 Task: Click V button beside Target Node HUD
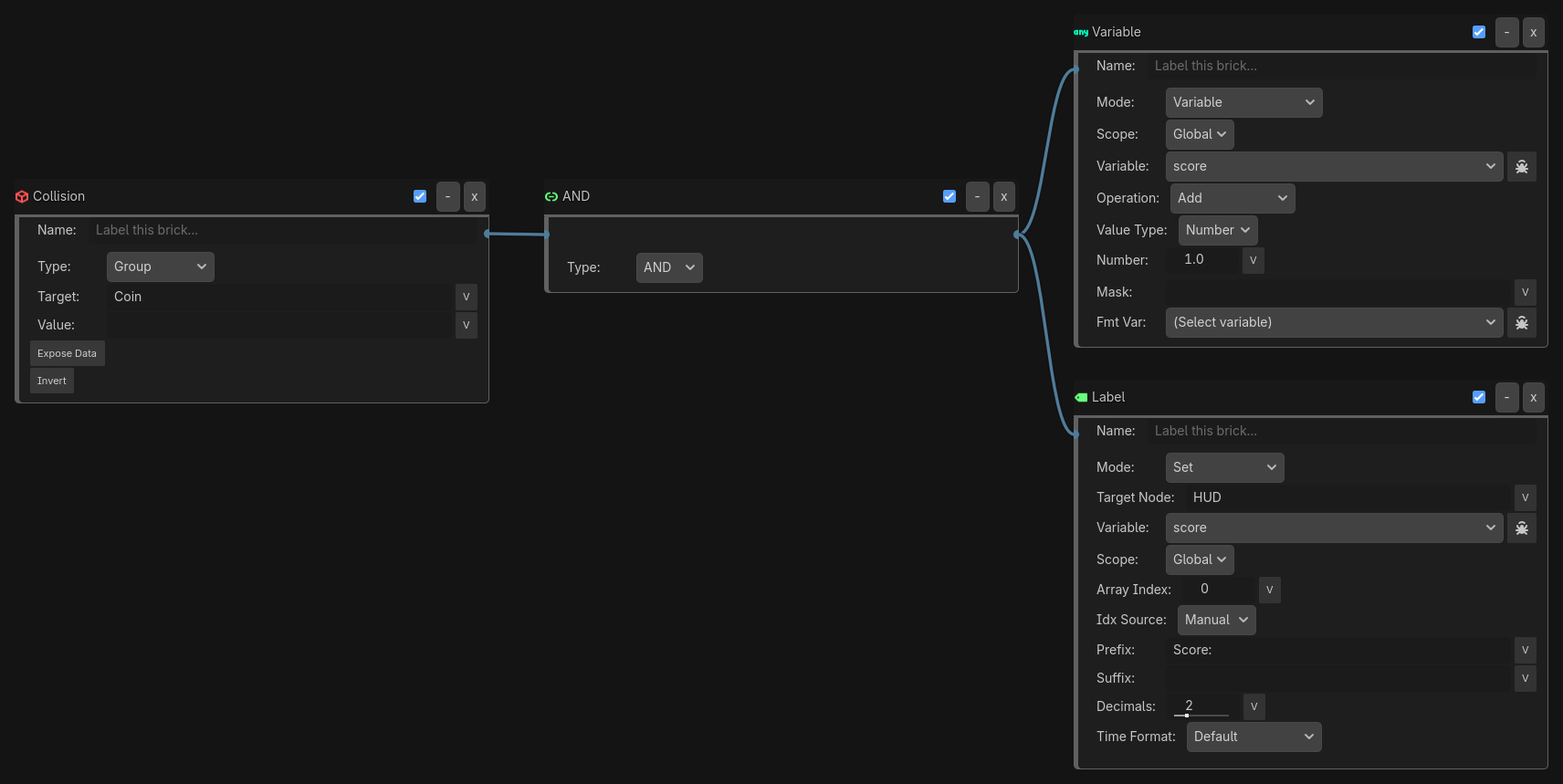click(1526, 497)
